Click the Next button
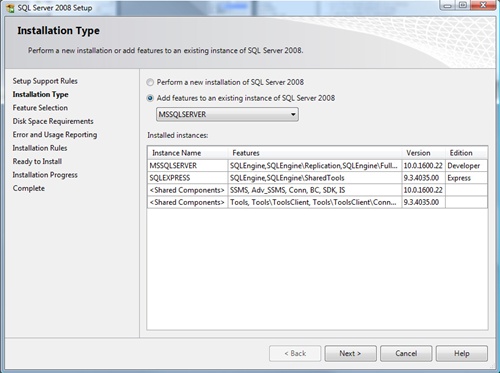 (x=350, y=353)
